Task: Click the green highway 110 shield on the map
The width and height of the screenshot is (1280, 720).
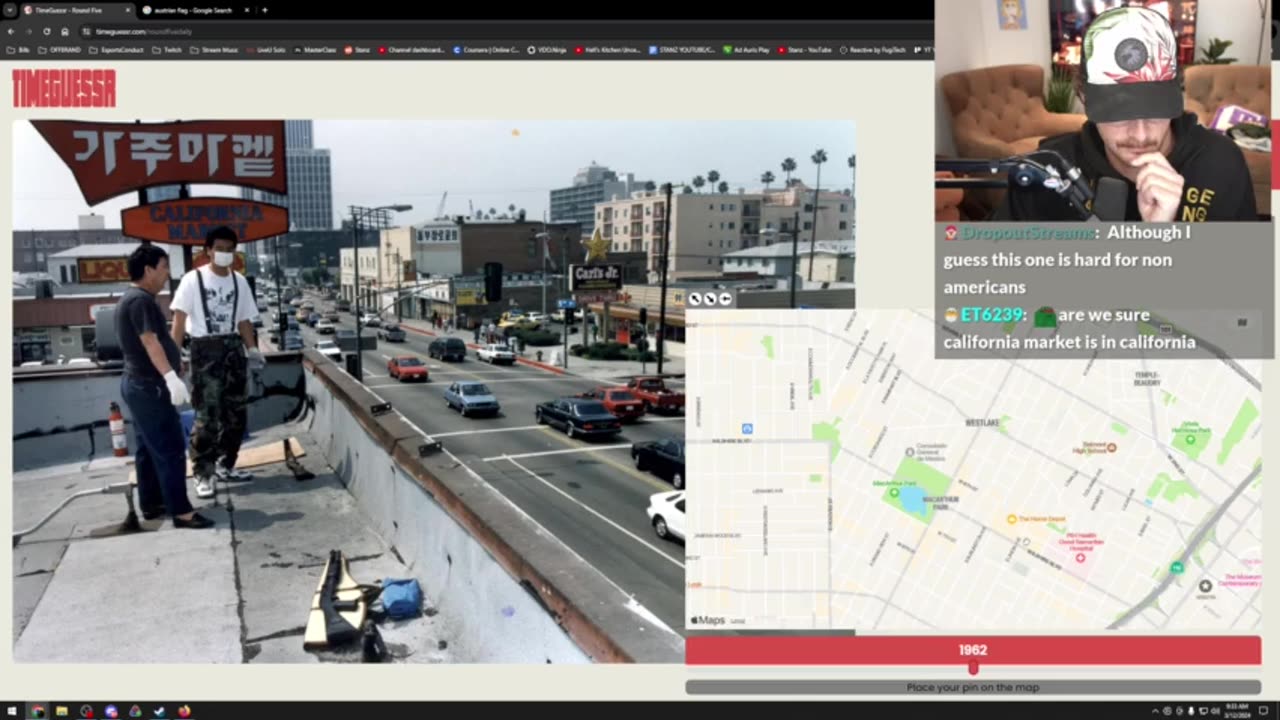Action: tap(1177, 568)
